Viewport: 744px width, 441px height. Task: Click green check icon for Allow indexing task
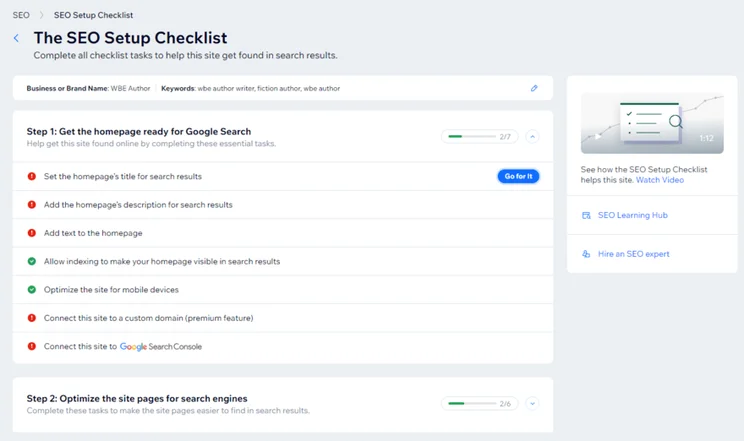coord(32,261)
